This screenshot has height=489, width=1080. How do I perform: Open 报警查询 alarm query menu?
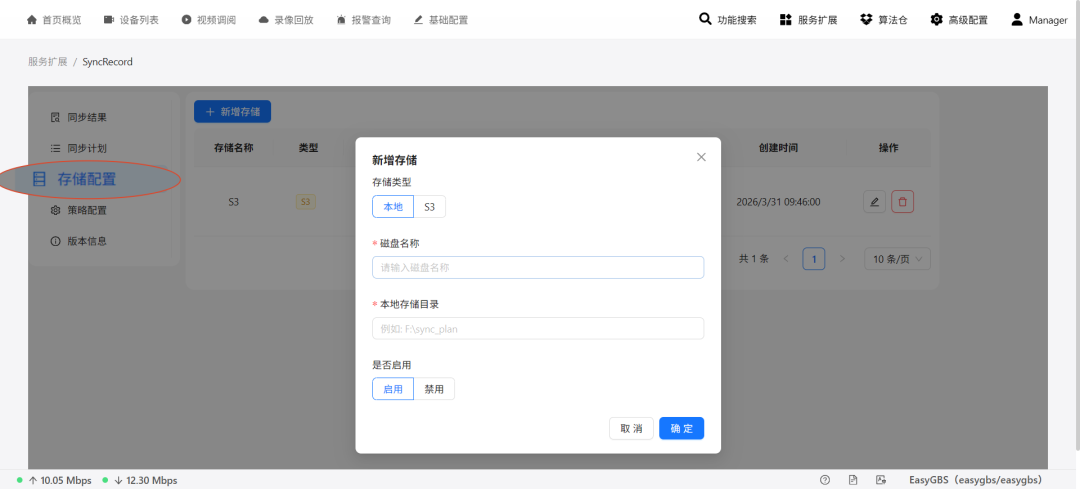(364, 20)
